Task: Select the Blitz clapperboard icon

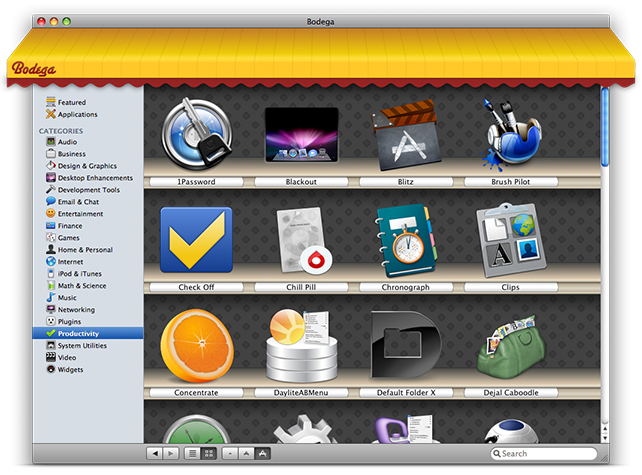Action: (406, 135)
